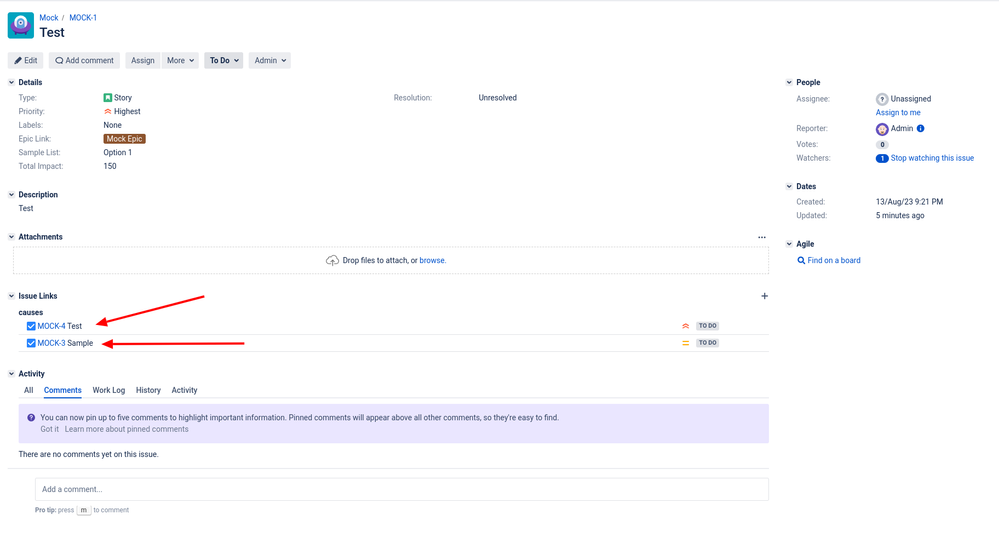This screenshot has width=999, height=541.
Task: Switch to the All activity tab
Action: coord(29,390)
